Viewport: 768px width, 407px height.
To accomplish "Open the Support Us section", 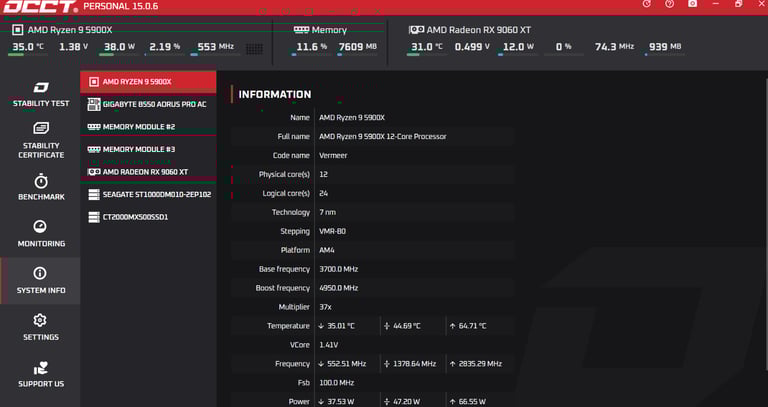I will point(41,375).
